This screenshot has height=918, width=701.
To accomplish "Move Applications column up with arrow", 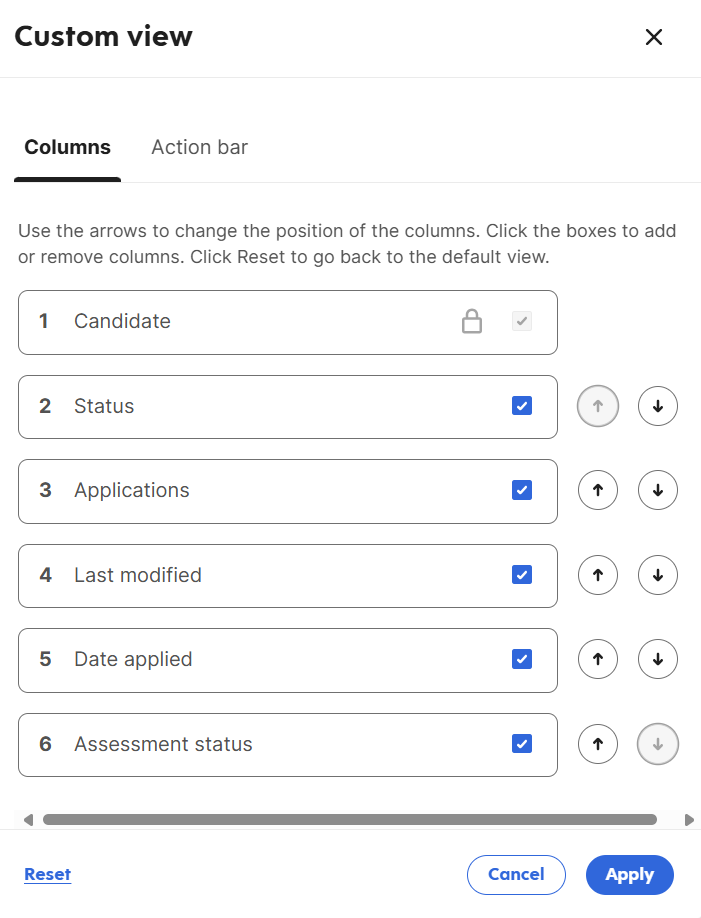I will tap(598, 491).
